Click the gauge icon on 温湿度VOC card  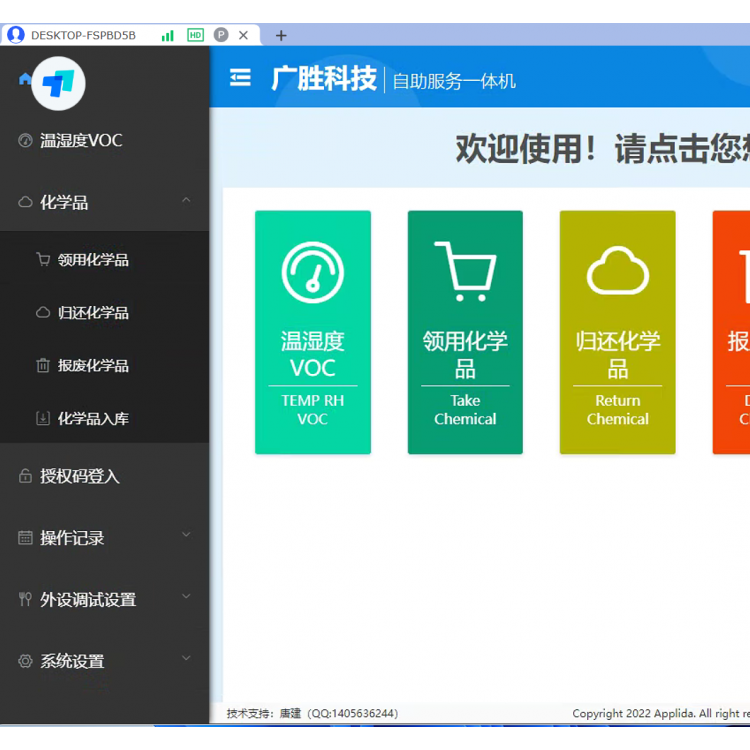coord(312,271)
